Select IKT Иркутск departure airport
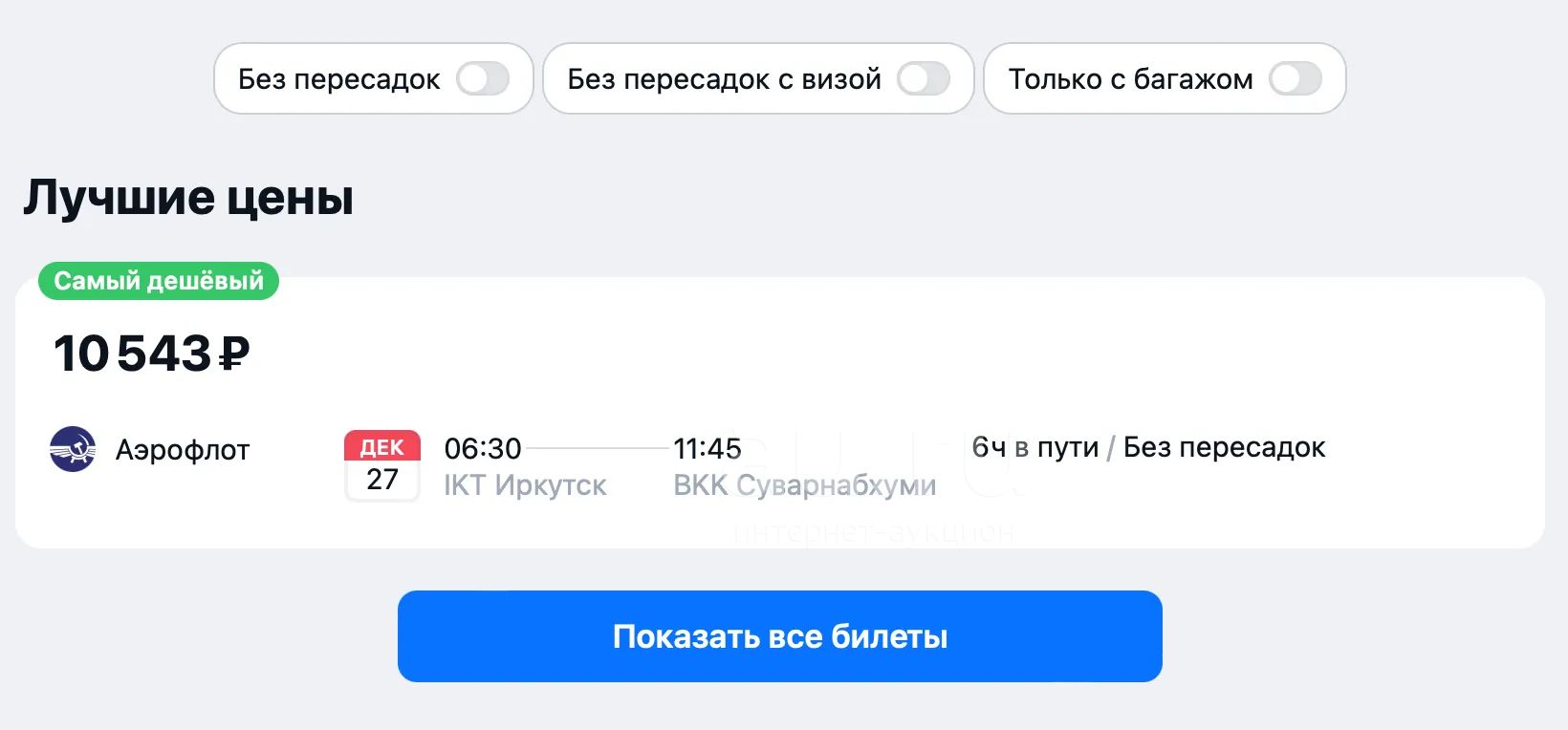Viewport: 1568px width, 730px height. pyautogui.click(x=526, y=485)
